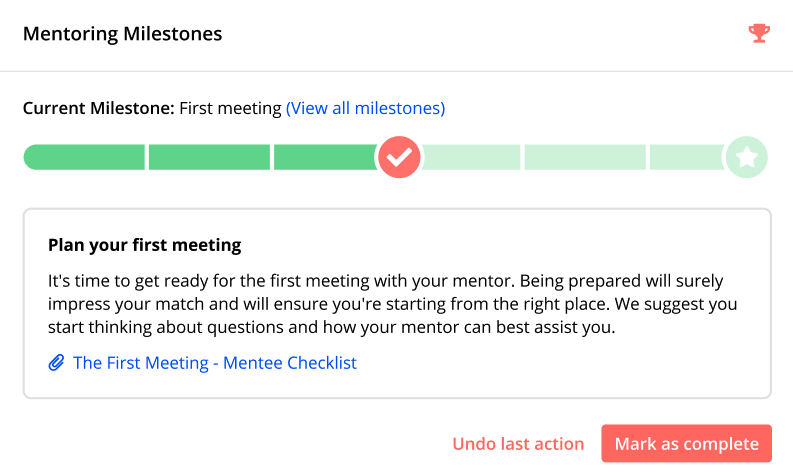Open the View all milestones link
This screenshot has height=472, width=793.
pos(366,108)
